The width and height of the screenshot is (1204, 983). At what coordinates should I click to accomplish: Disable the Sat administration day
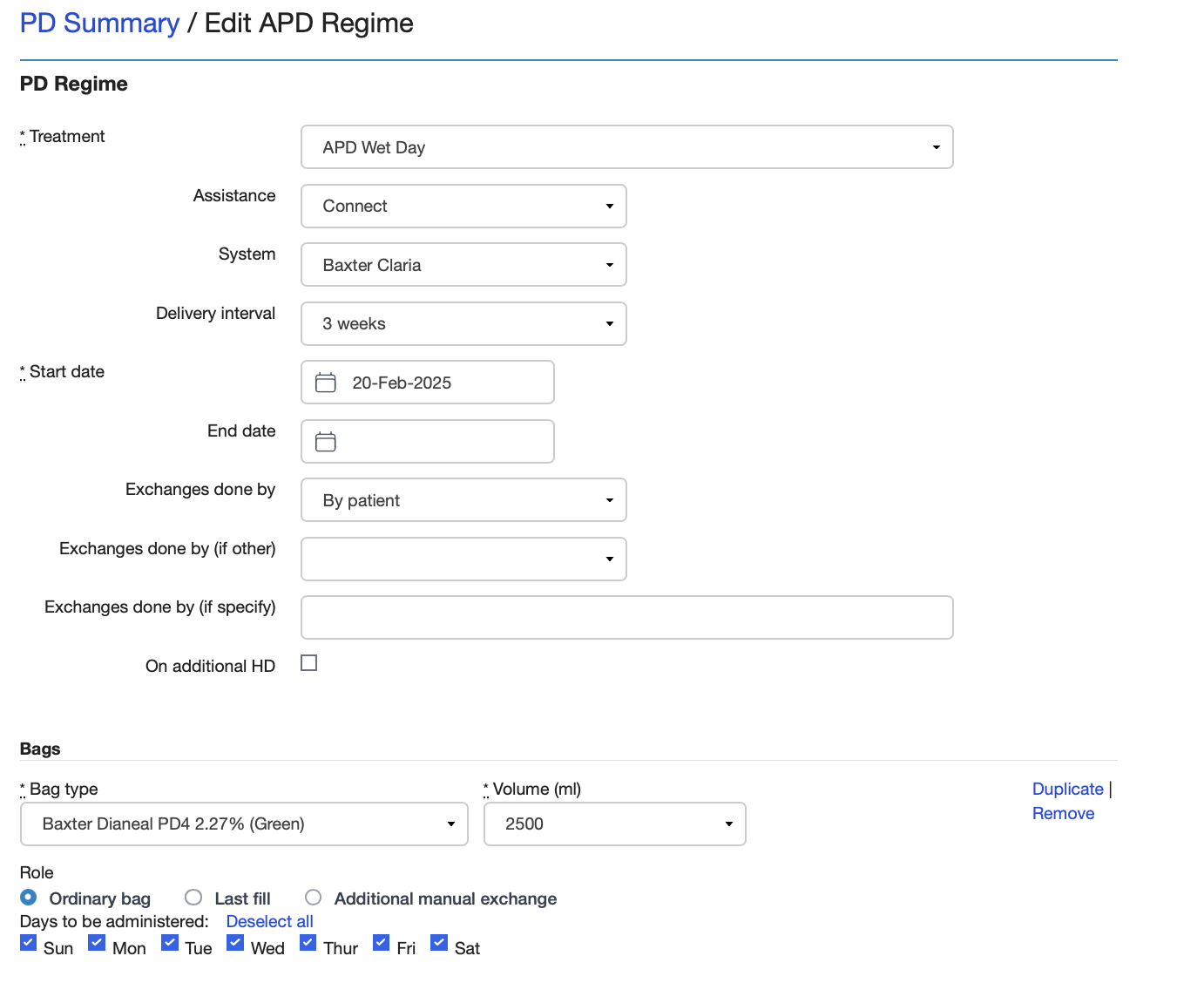pos(438,942)
